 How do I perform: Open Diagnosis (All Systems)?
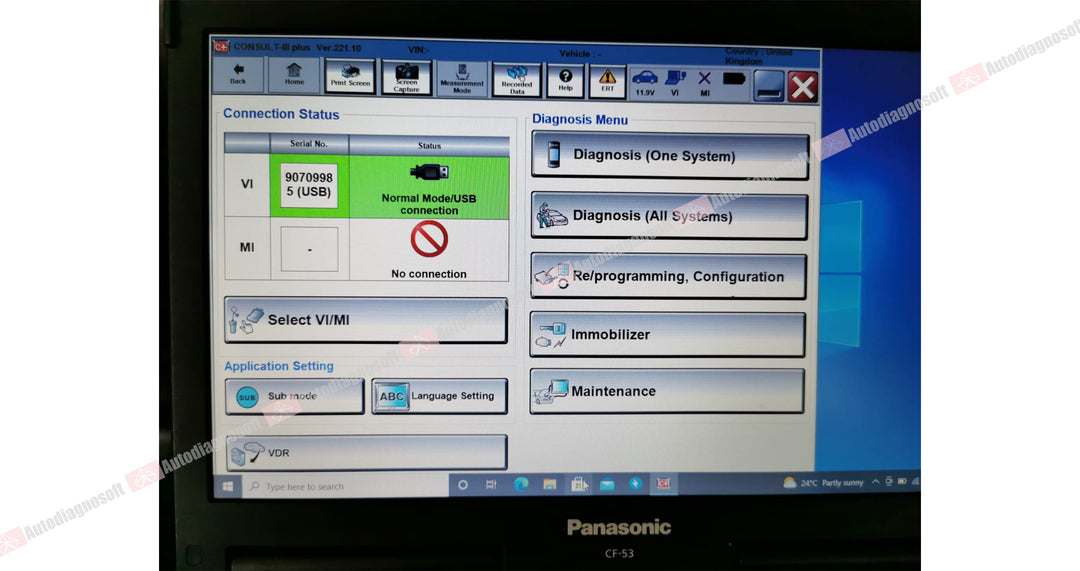(x=669, y=216)
